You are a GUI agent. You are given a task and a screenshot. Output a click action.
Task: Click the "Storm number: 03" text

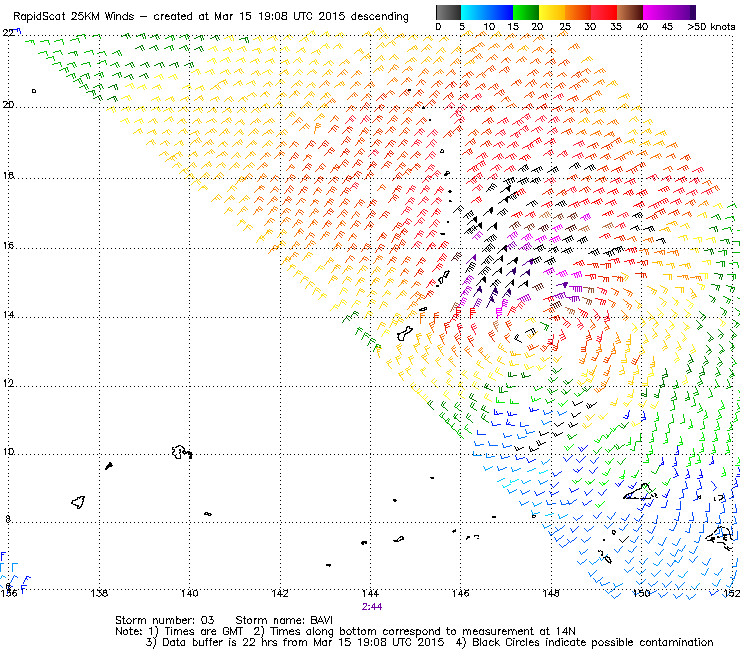click(x=165, y=620)
